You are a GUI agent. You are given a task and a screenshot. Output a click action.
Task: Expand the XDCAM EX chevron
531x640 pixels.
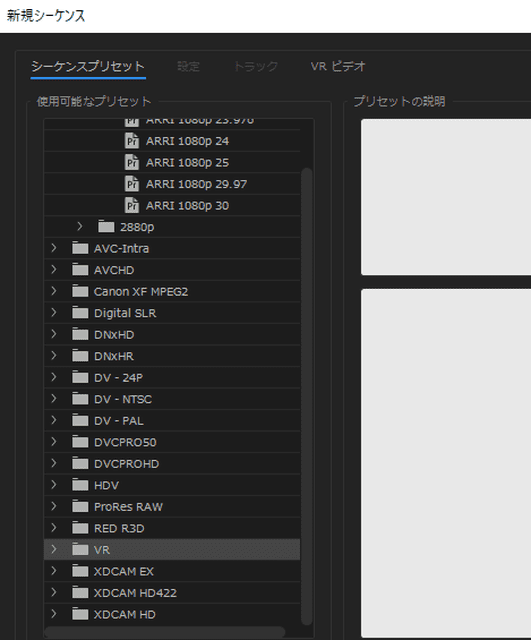pos(54,571)
